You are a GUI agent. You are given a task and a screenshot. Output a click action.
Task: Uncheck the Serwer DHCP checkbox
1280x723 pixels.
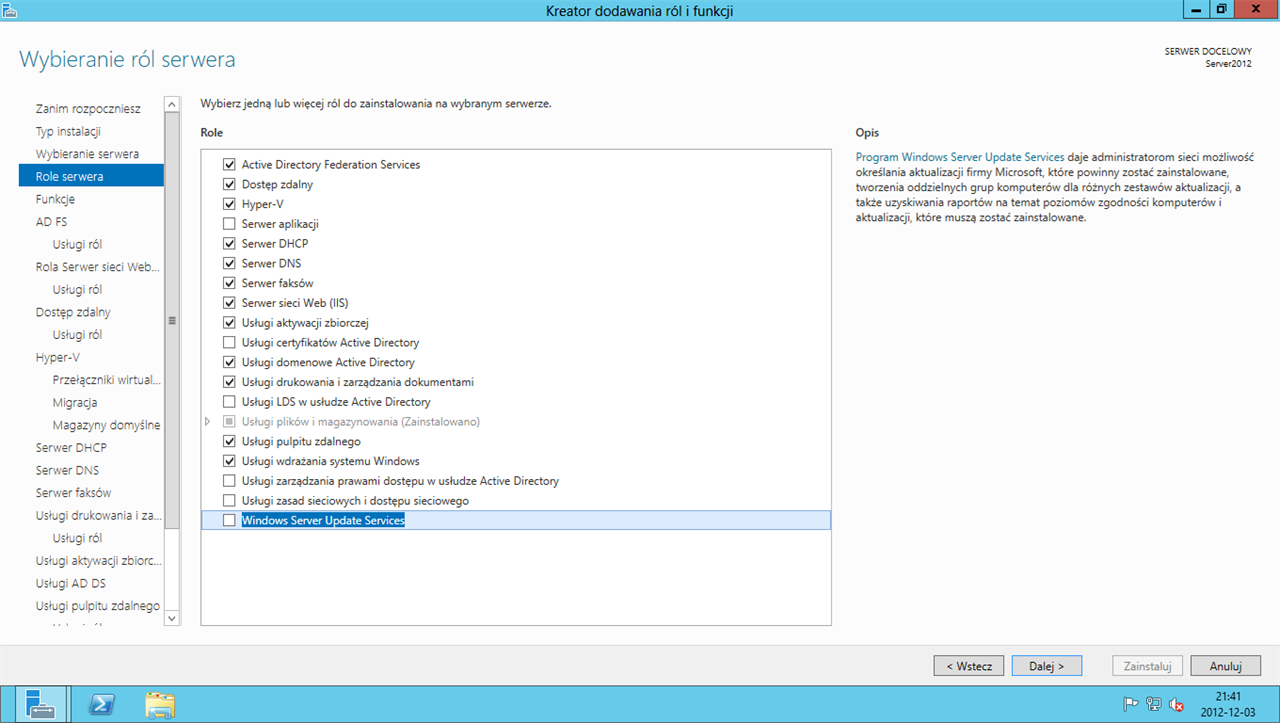(x=230, y=243)
